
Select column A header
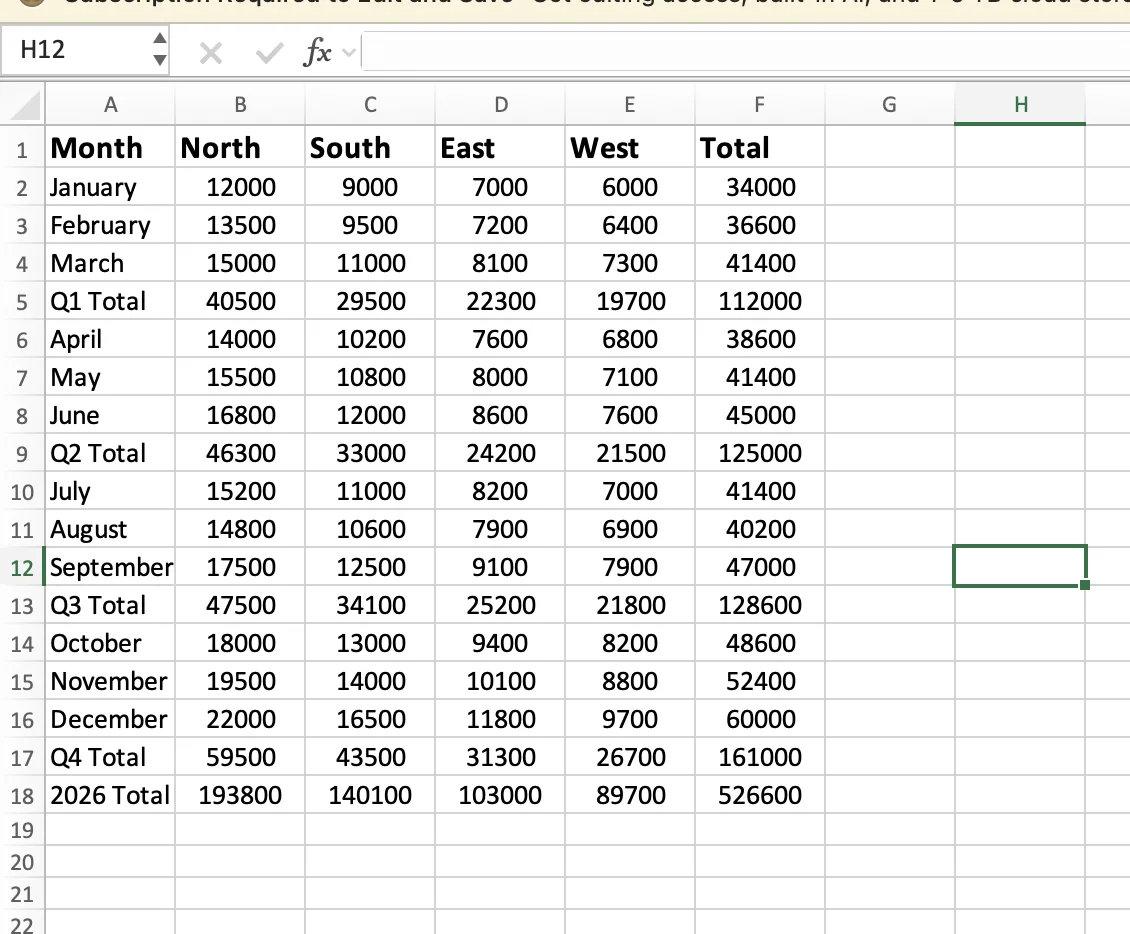[x=110, y=105]
